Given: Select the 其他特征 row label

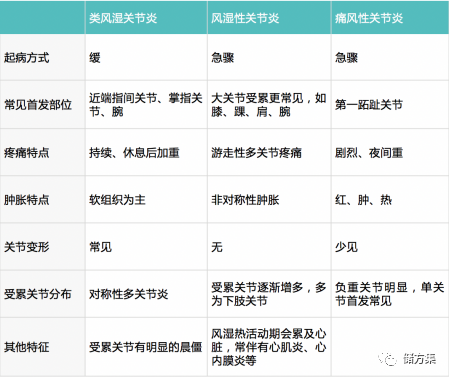Looking at the screenshot, I should coord(26,347).
